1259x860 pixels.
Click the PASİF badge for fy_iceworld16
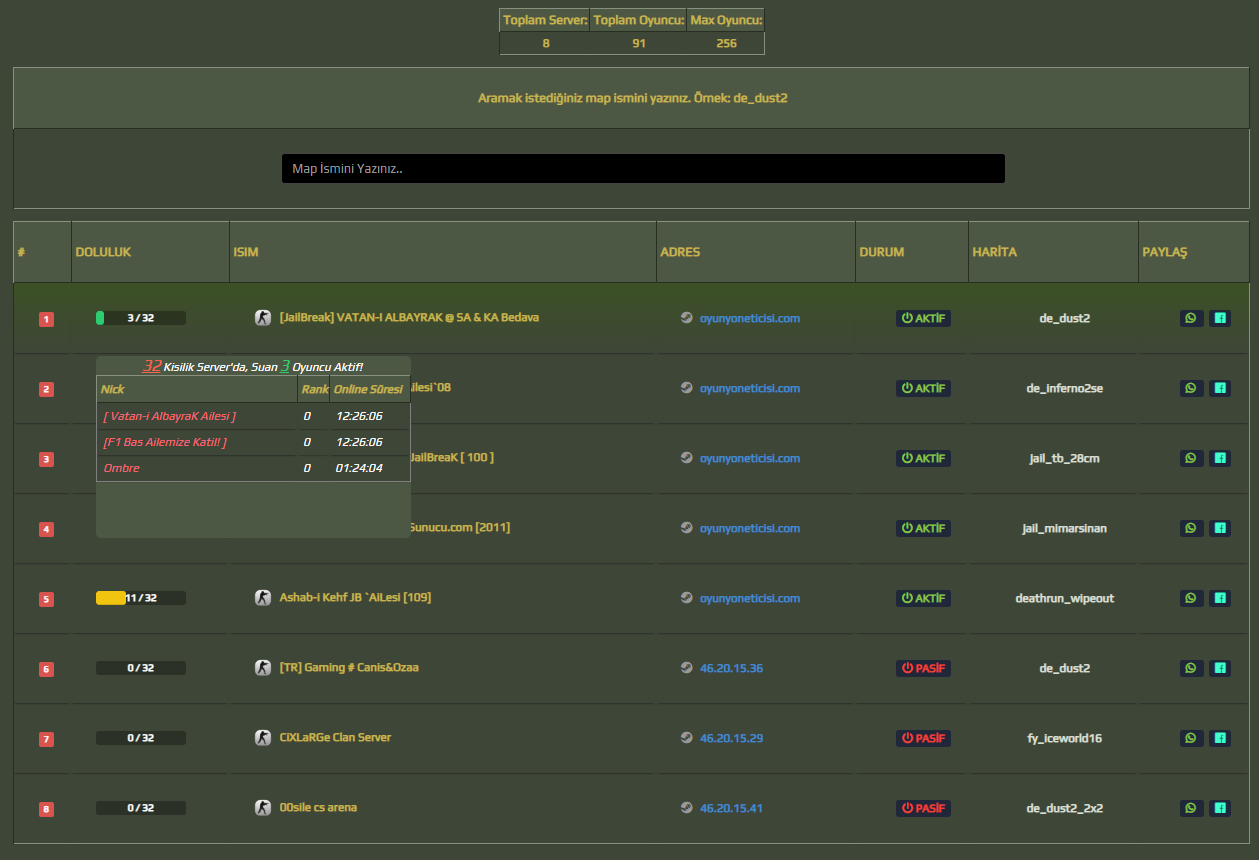pos(923,738)
